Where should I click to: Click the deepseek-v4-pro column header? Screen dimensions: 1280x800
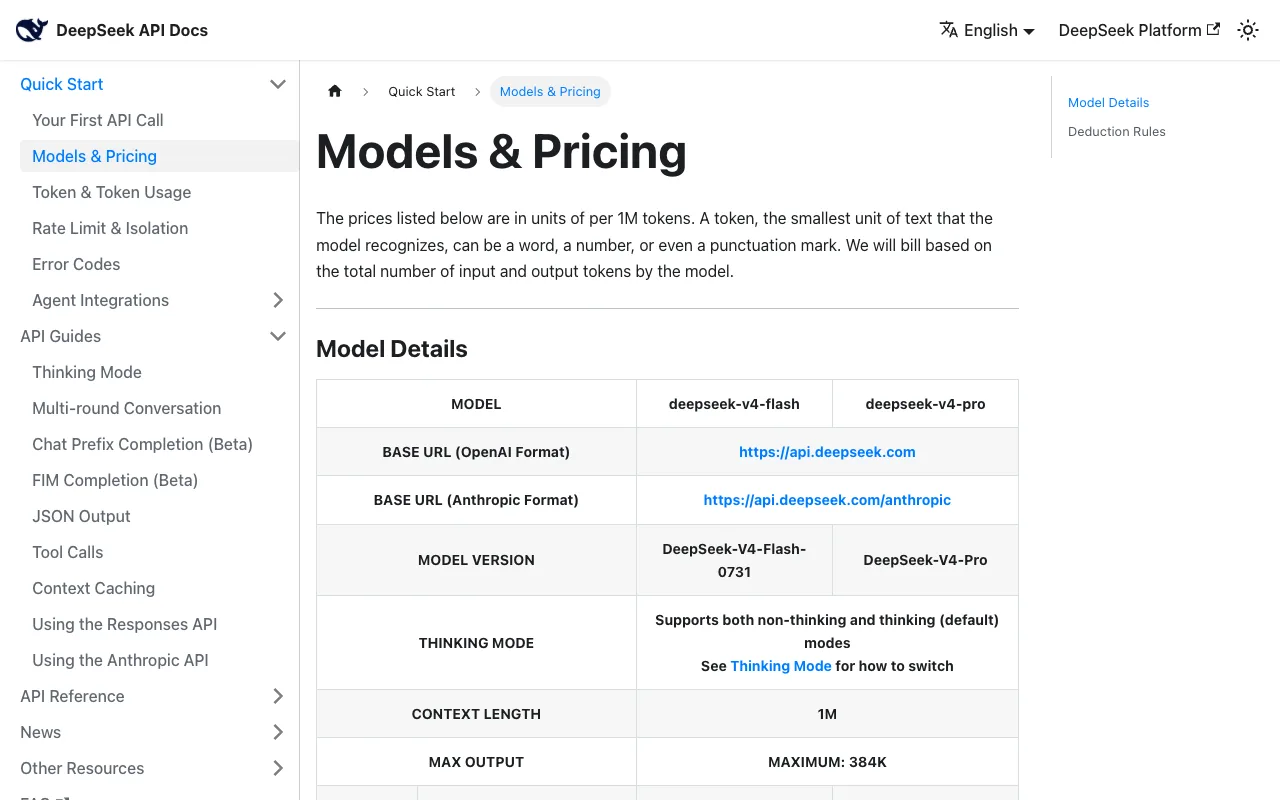point(925,404)
